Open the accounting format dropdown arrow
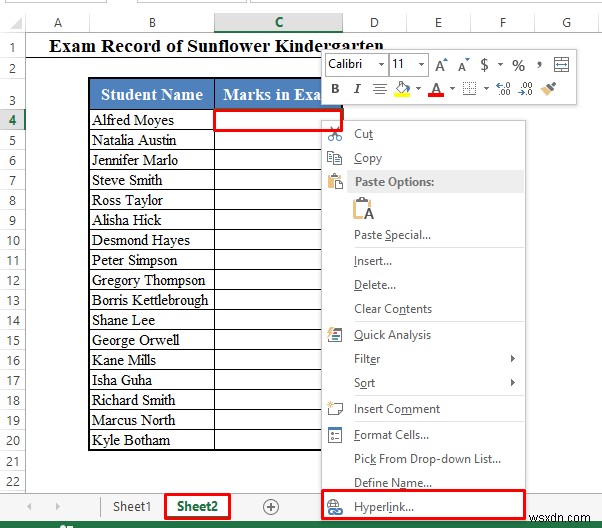 (500, 65)
